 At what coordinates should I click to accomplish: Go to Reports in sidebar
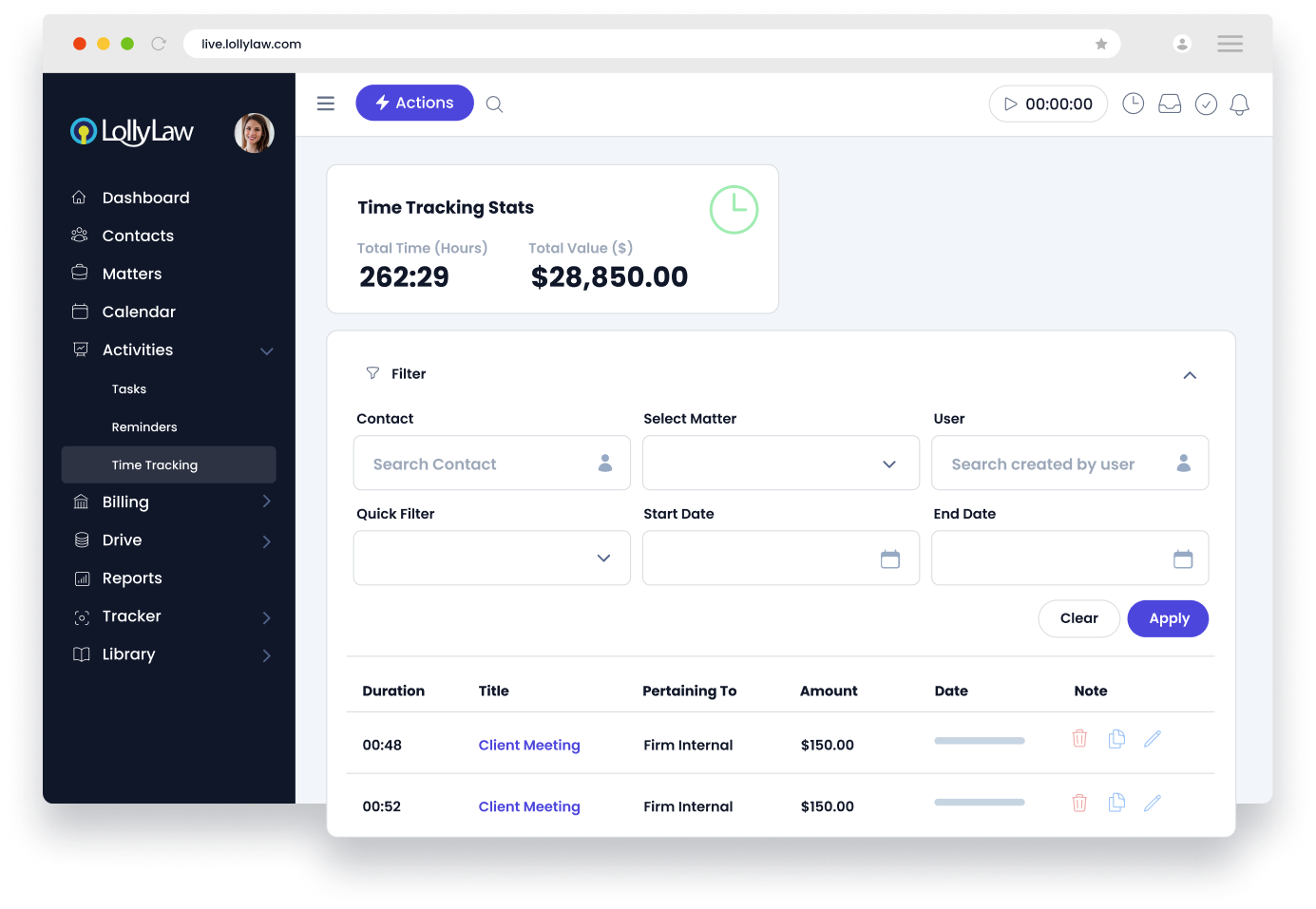(132, 578)
